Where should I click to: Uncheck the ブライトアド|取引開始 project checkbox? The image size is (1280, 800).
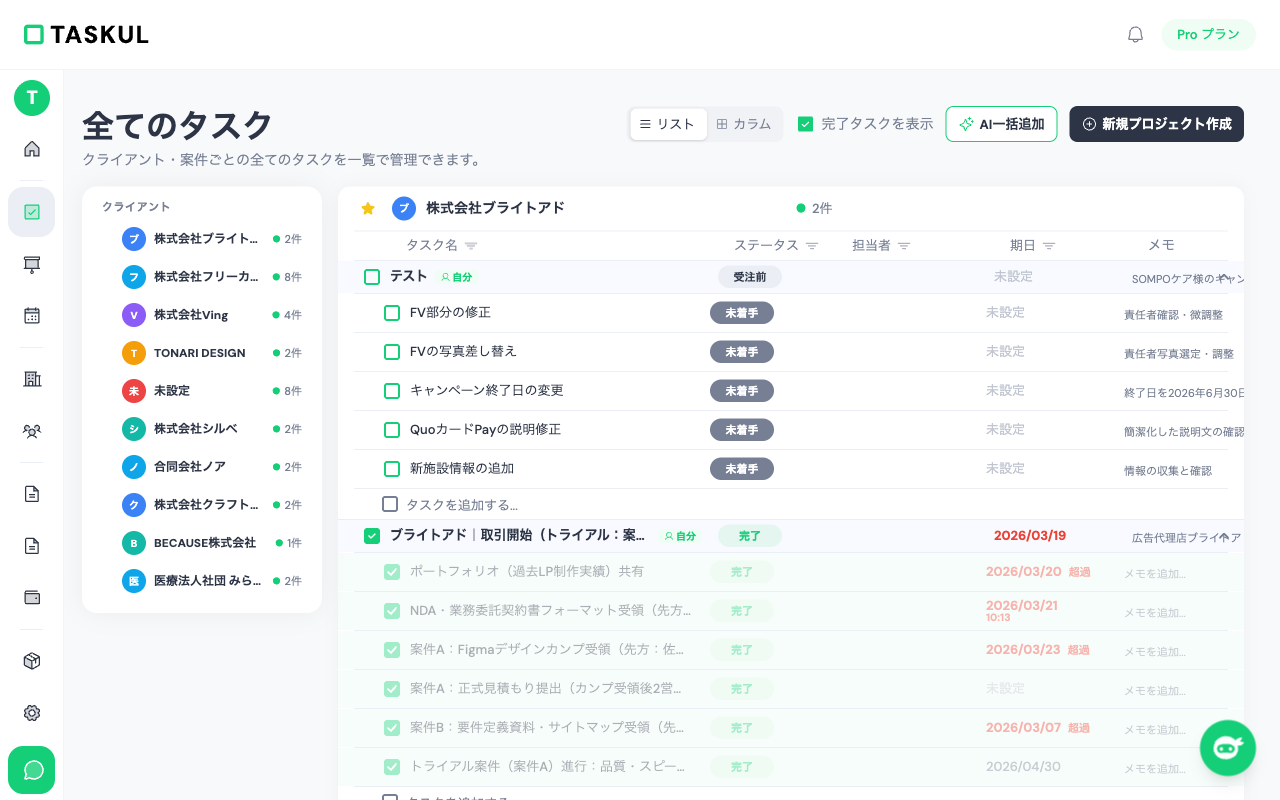click(x=372, y=536)
